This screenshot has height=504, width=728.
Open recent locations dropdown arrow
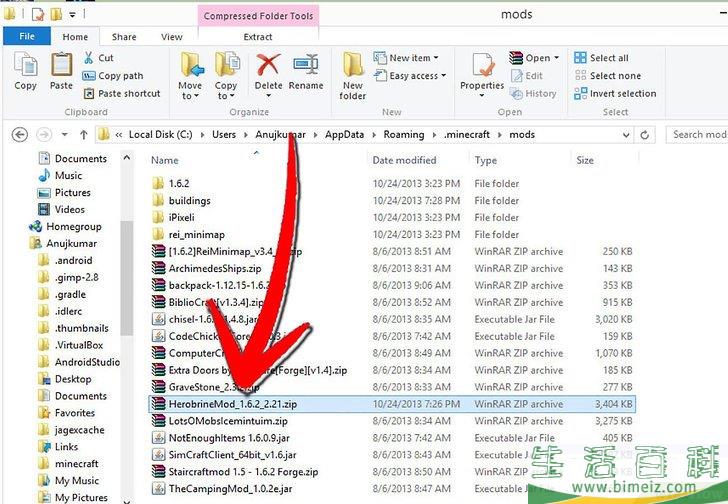pos(64,135)
